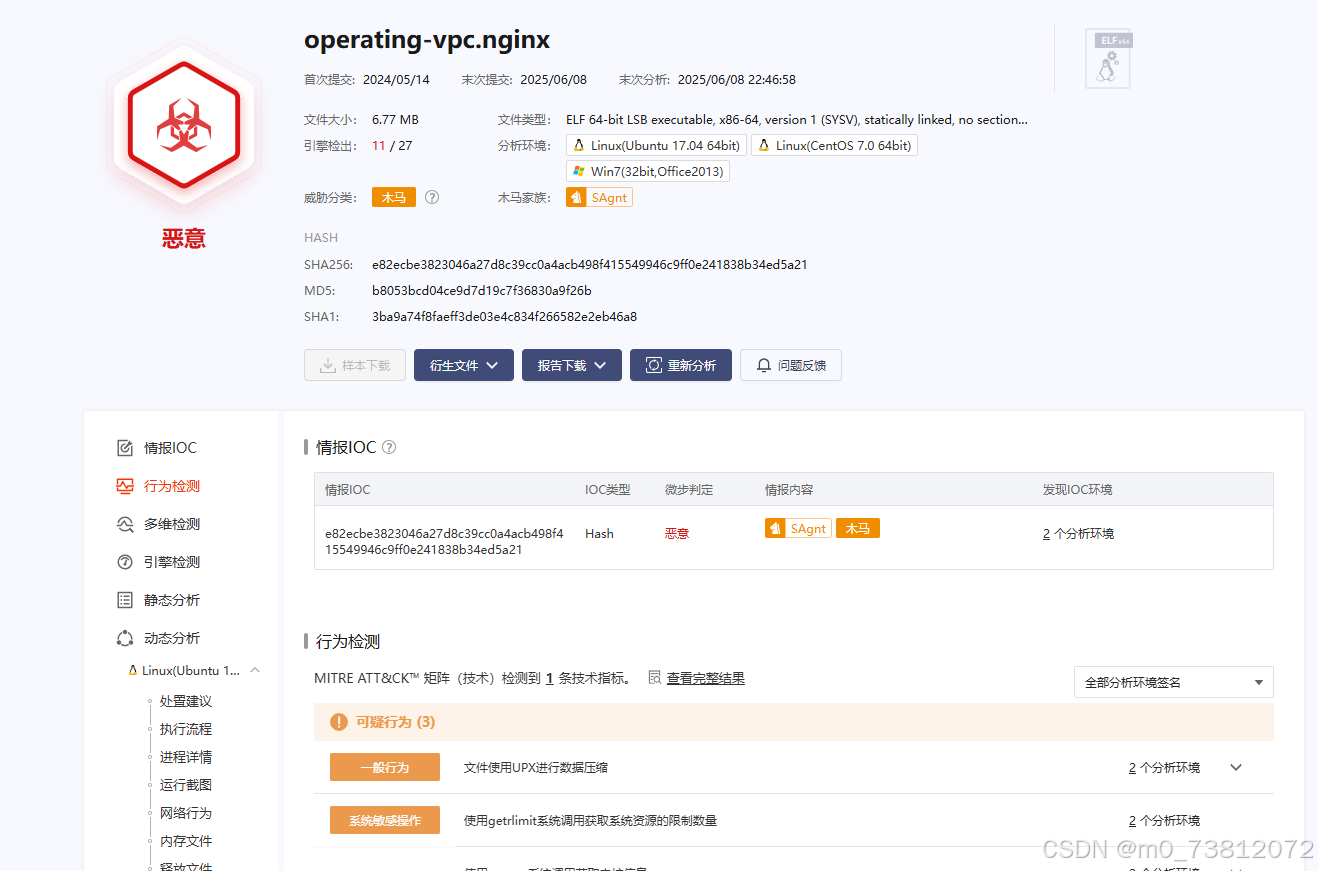Click the MD5 value b8053bcd04ce9d7d19c7f36830a9f26b

click(482, 291)
